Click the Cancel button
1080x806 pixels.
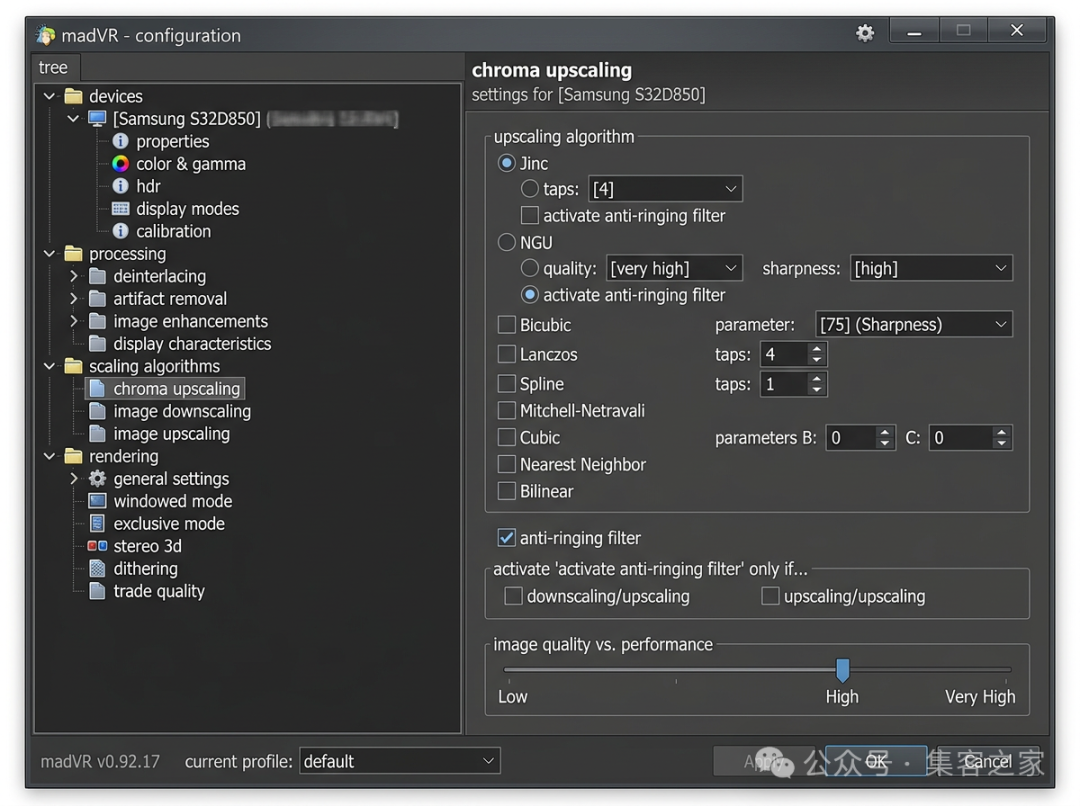click(987, 761)
